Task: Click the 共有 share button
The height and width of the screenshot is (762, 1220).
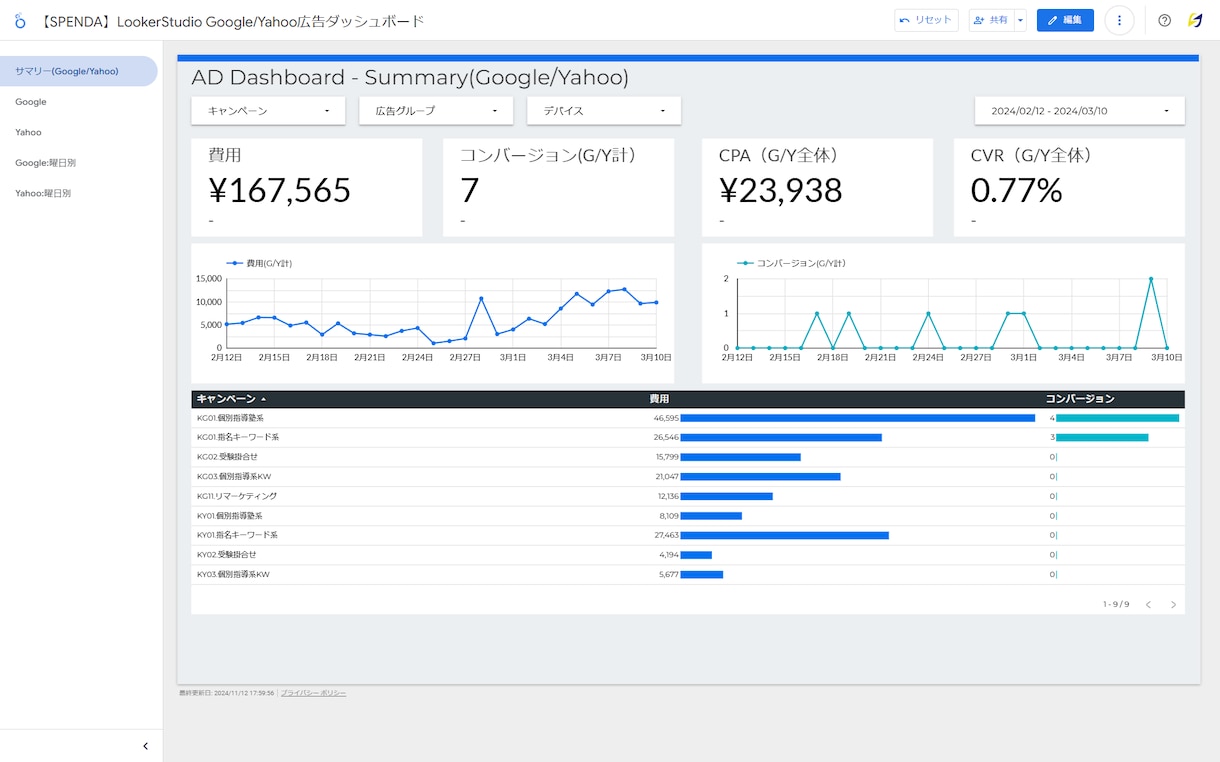Action: tap(991, 20)
